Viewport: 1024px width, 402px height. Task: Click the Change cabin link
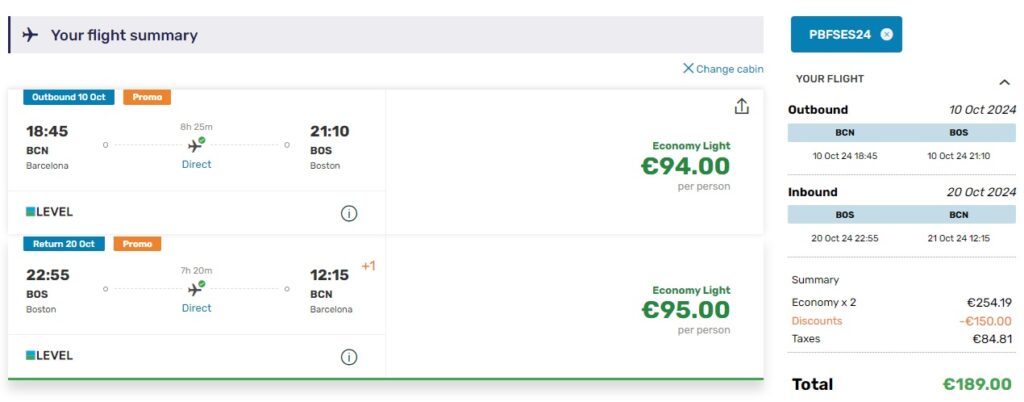723,69
